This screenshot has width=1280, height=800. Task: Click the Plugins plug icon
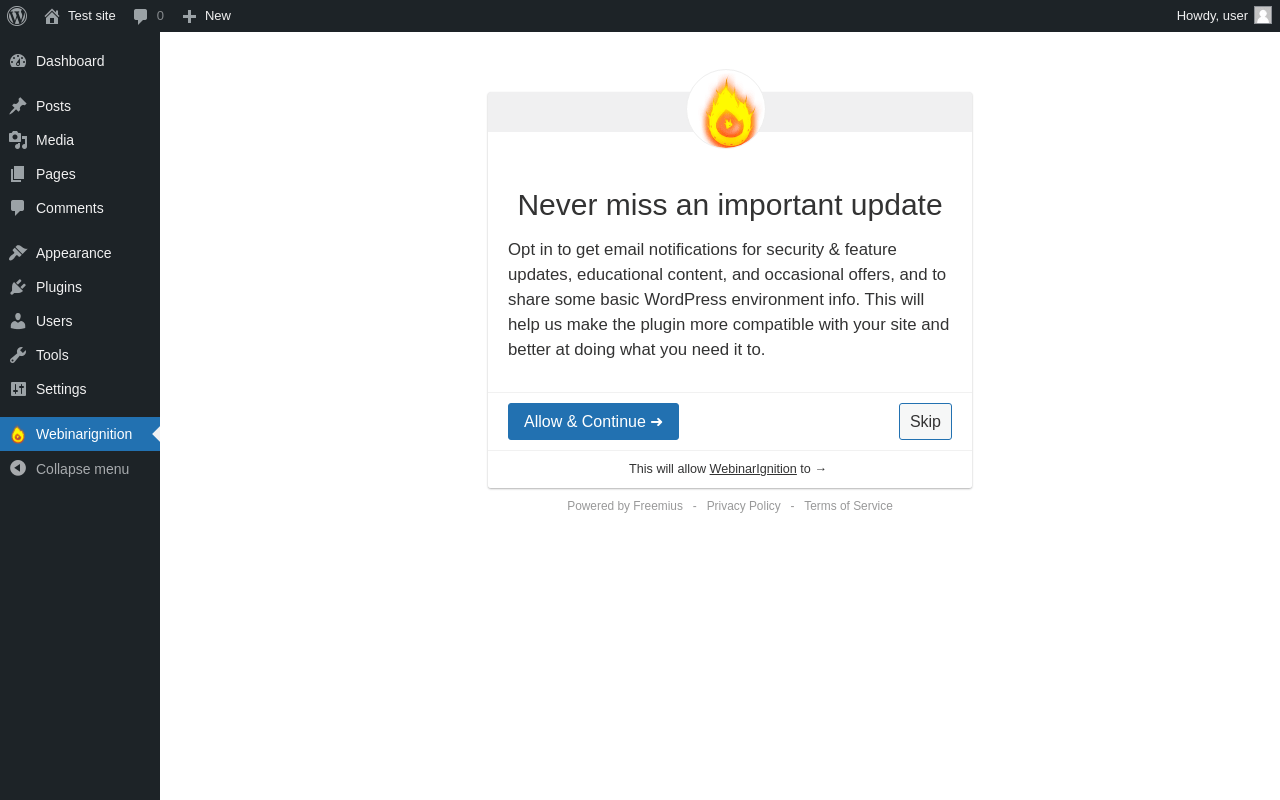(x=18, y=287)
